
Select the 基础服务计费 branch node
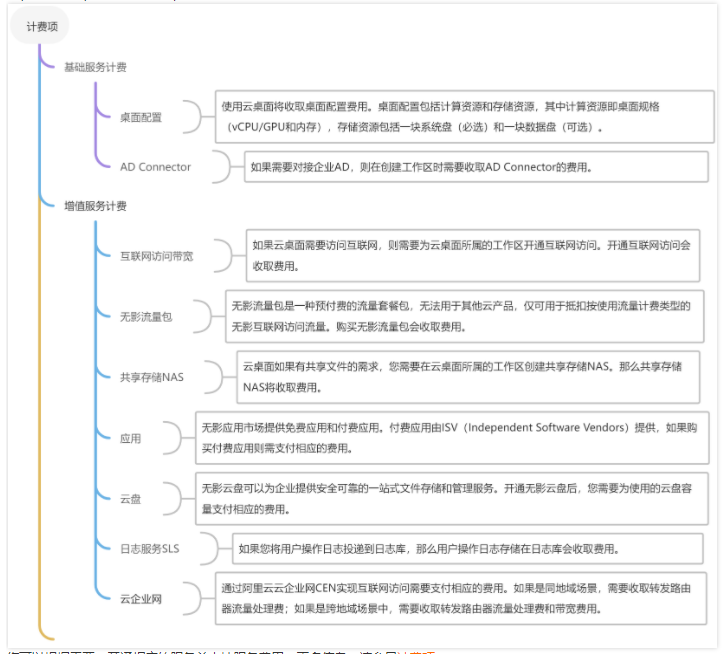tap(95, 68)
